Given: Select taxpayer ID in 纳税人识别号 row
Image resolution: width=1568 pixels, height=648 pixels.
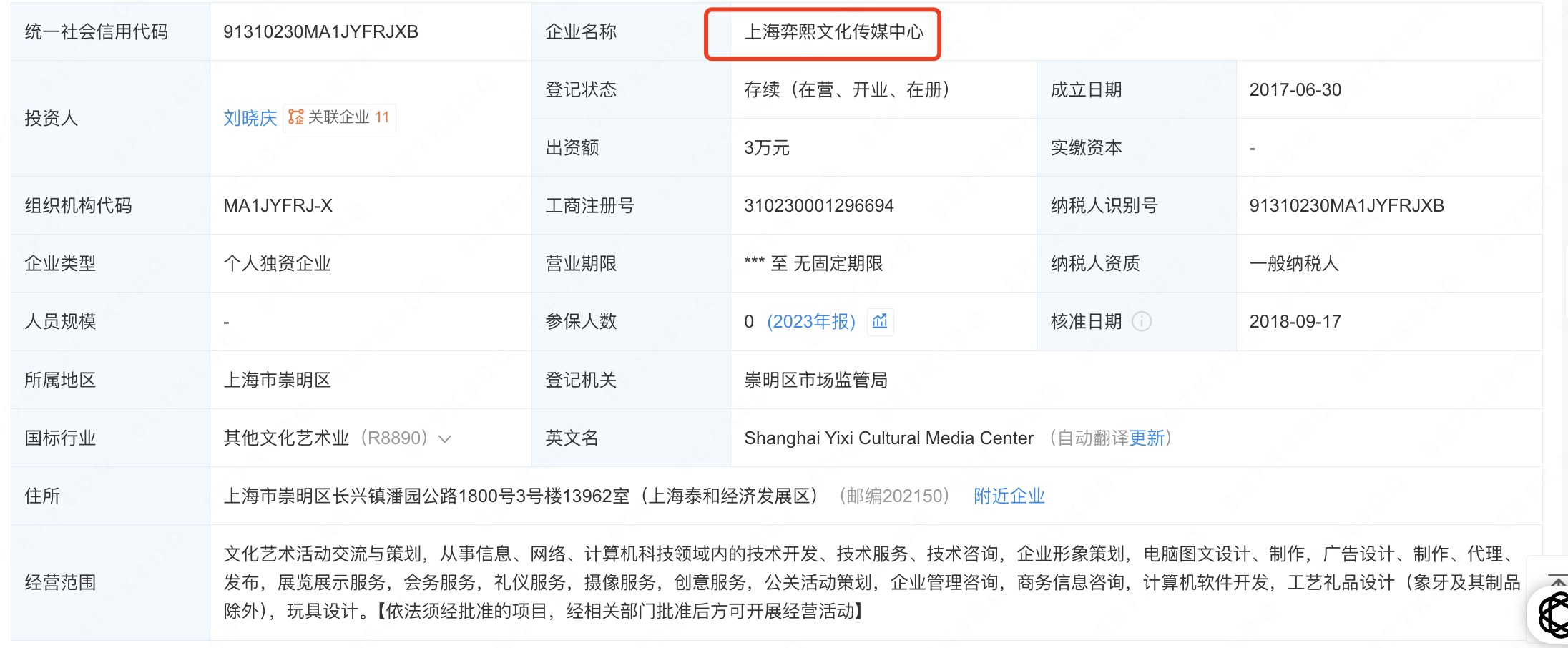Looking at the screenshot, I should click(1346, 205).
